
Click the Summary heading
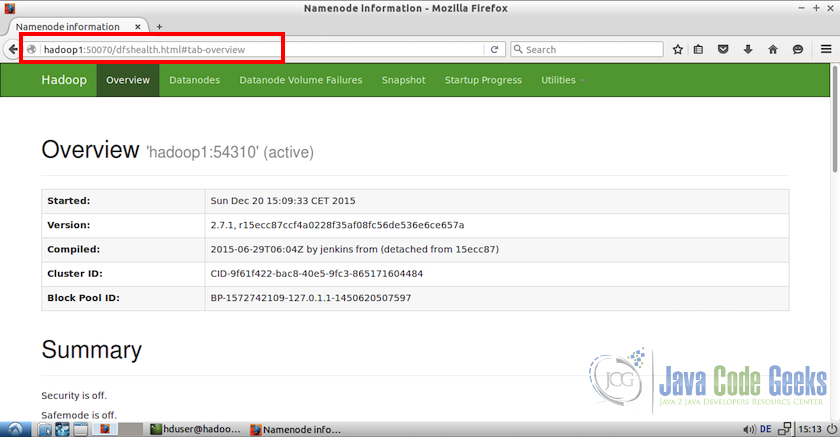[92, 350]
